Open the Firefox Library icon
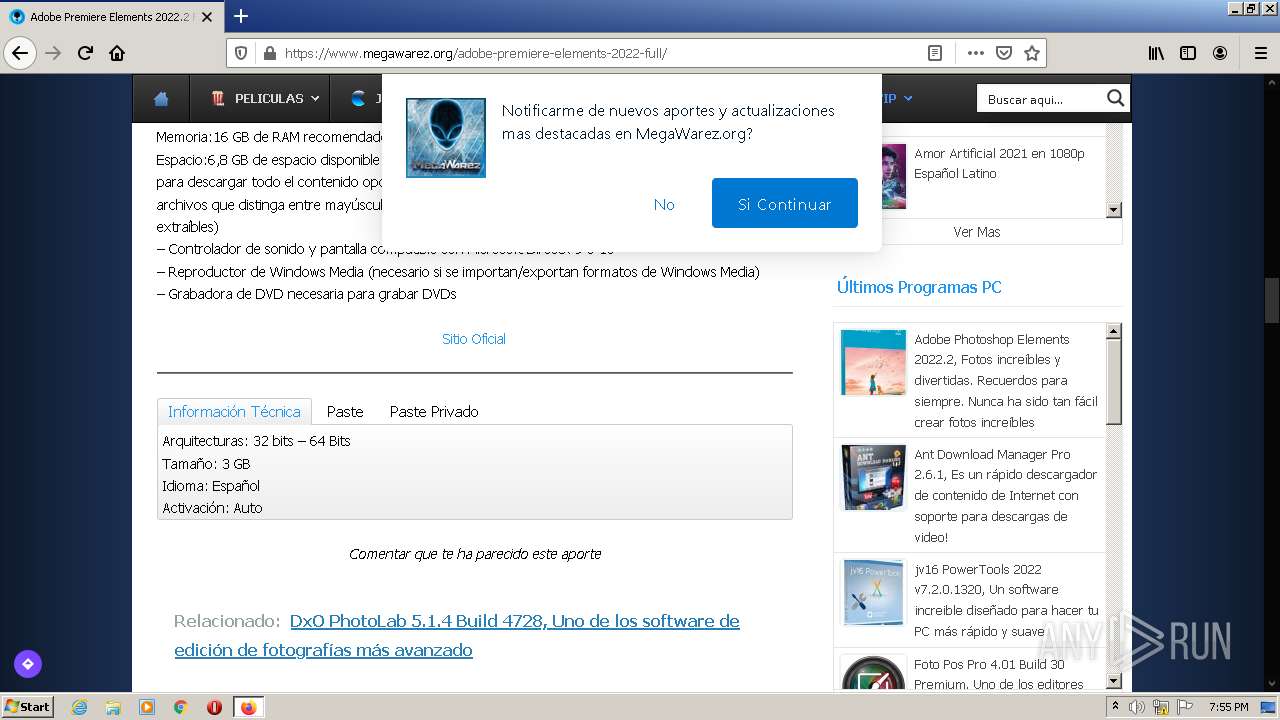Viewport: 1280px width, 720px height. (x=1156, y=53)
